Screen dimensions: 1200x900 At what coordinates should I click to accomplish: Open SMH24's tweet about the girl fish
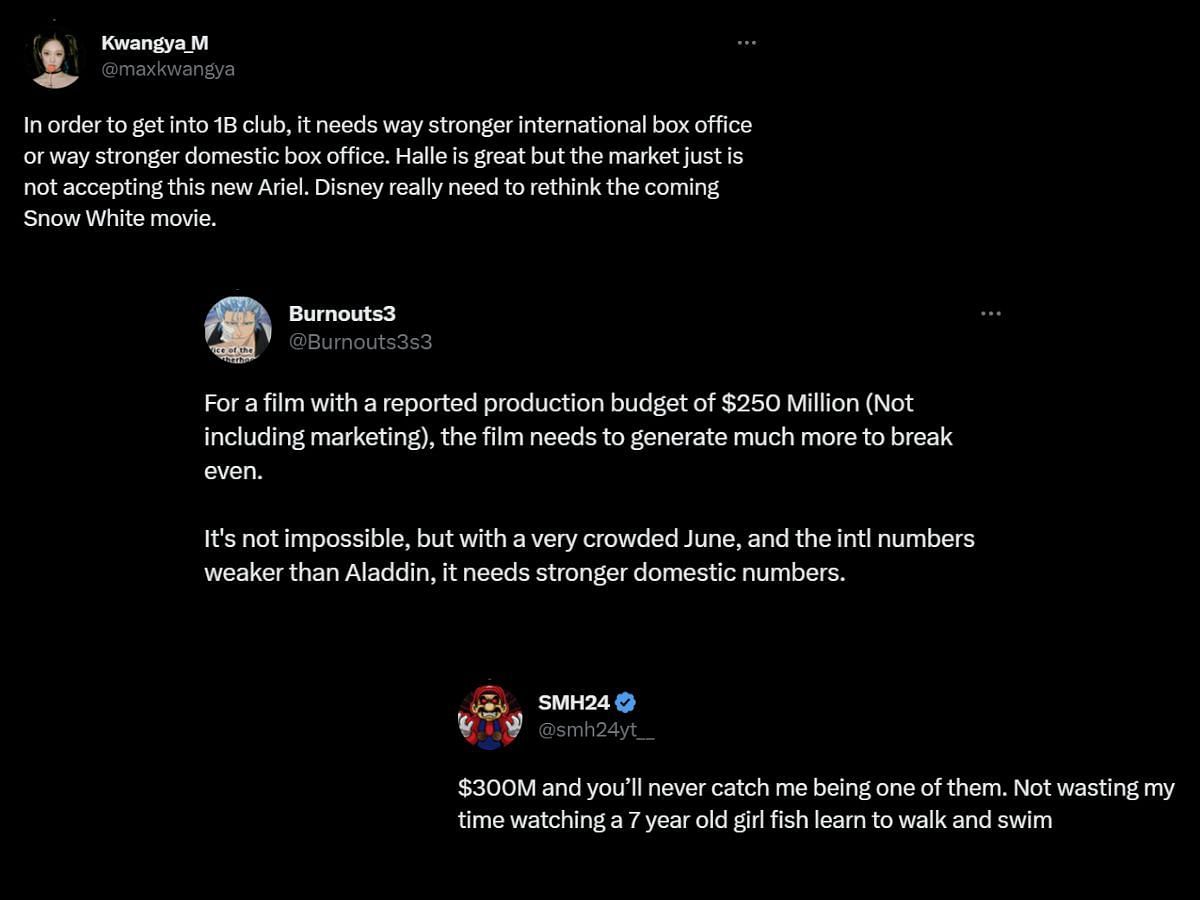(815, 804)
